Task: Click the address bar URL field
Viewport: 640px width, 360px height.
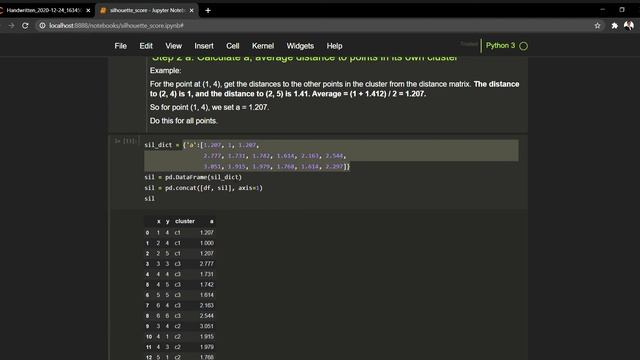Action: point(314,25)
